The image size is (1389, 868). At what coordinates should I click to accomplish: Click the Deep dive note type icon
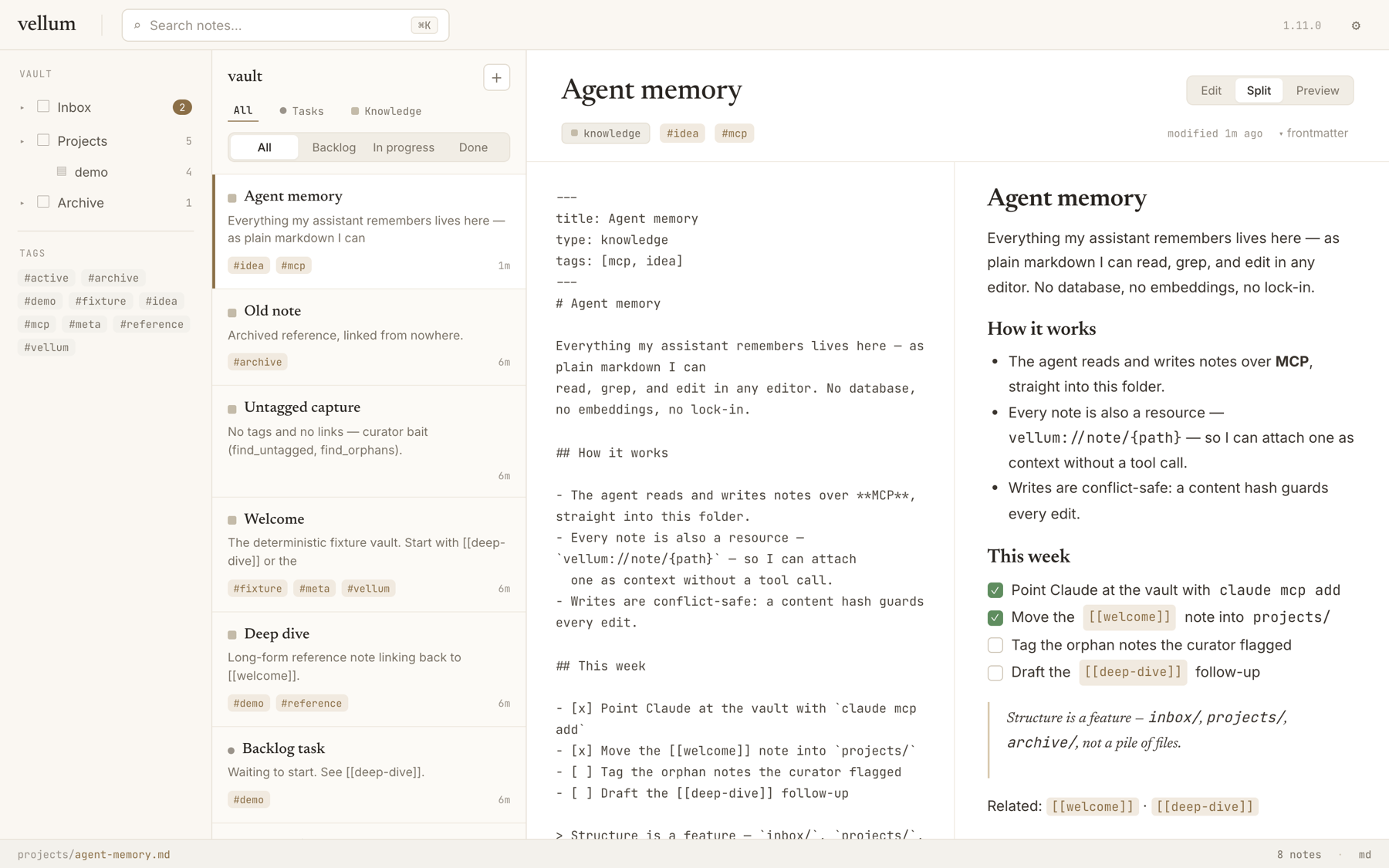232,635
